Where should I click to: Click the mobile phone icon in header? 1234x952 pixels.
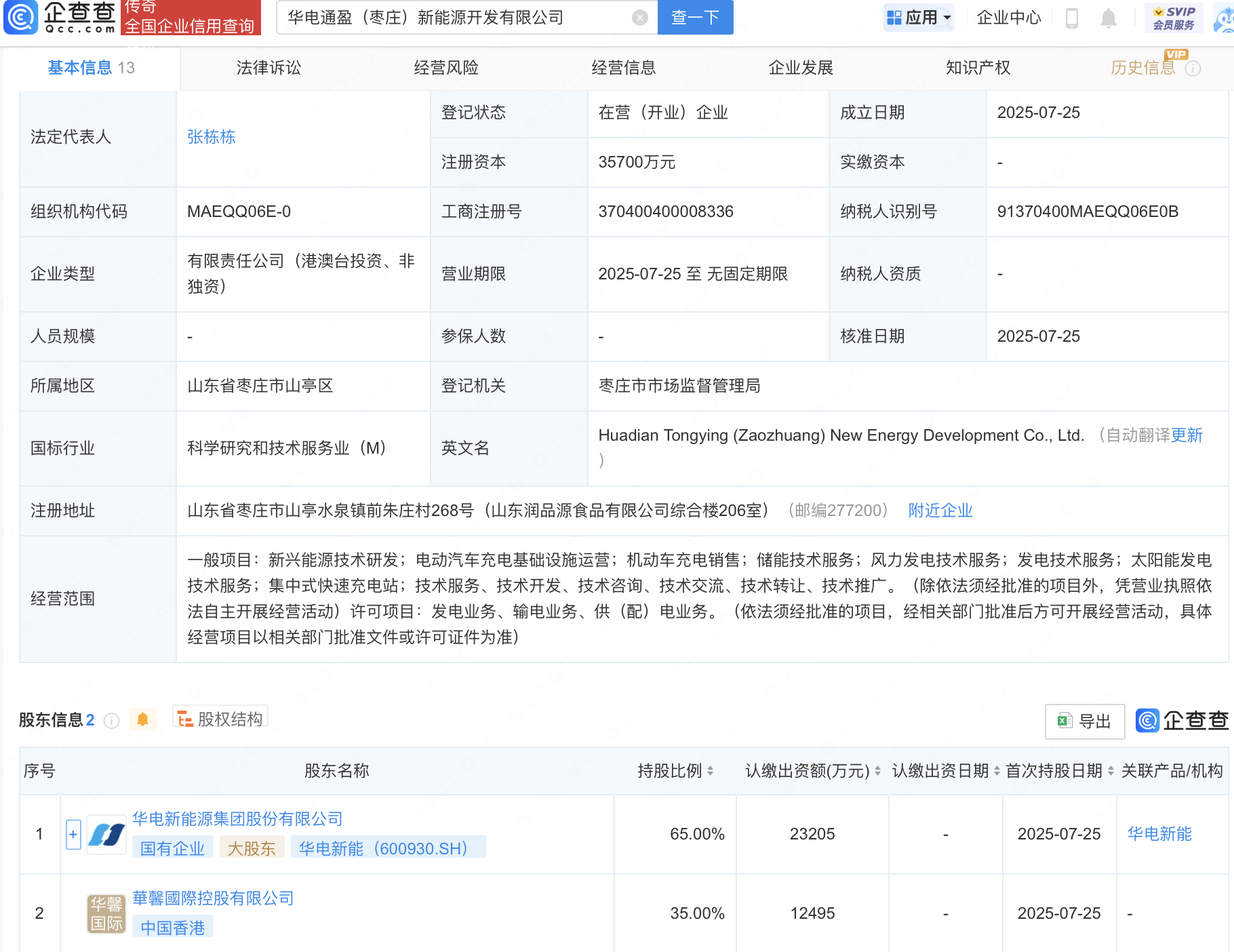pyautogui.click(x=1072, y=18)
